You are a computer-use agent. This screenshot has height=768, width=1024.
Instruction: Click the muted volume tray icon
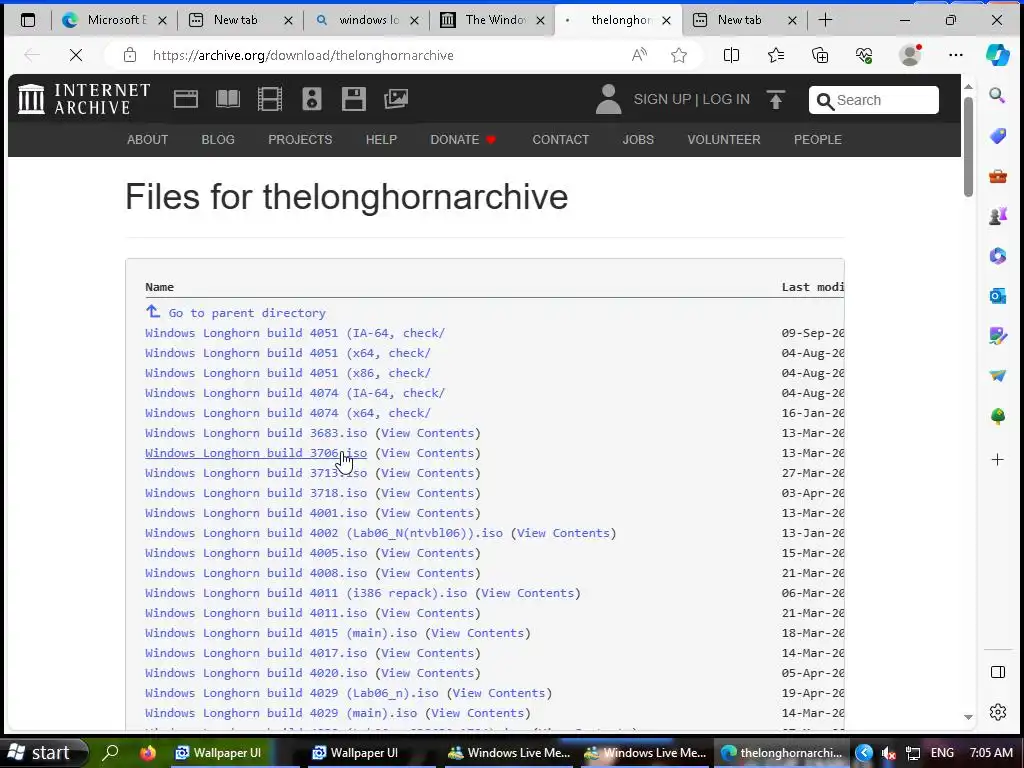[x=889, y=753]
